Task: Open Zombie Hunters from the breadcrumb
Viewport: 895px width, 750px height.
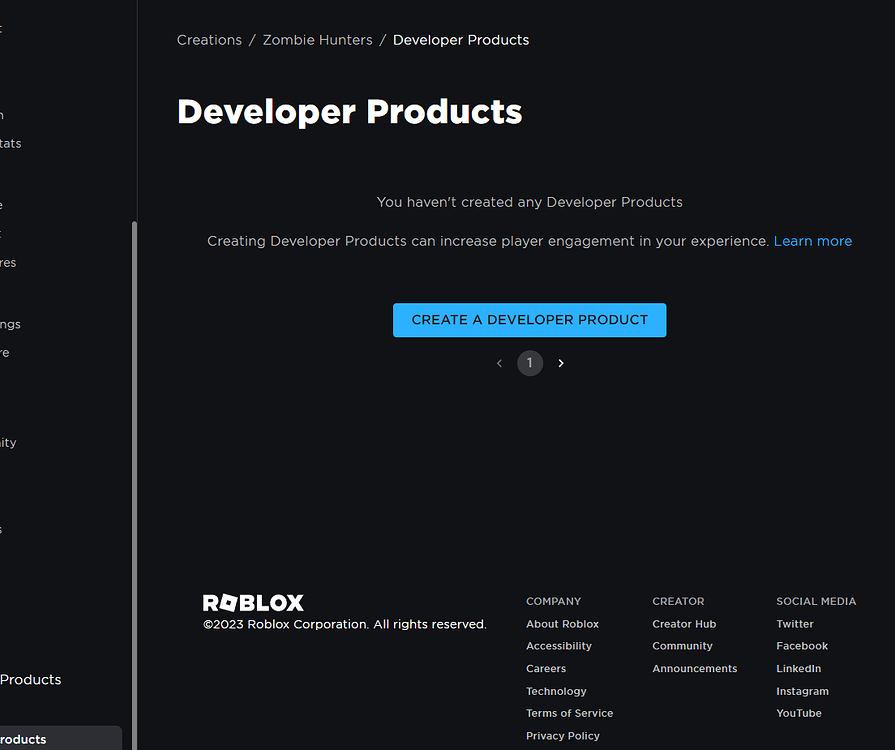Action: [x=317, y=40]
